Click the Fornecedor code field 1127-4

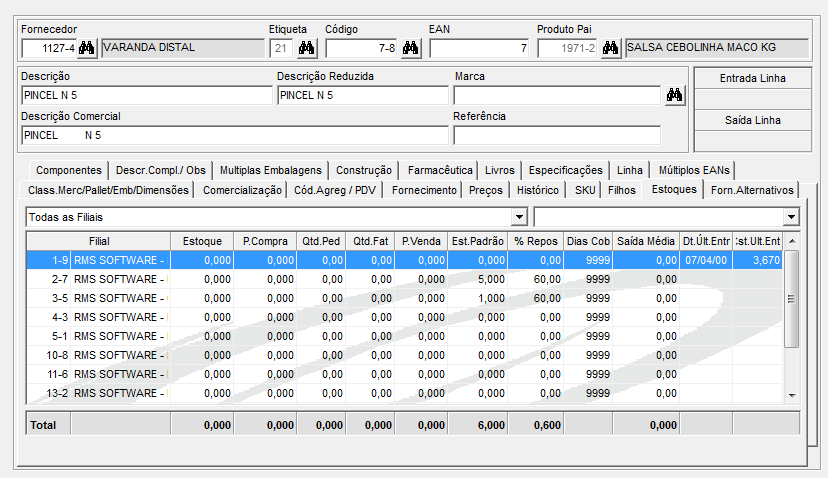click(49, 49)
